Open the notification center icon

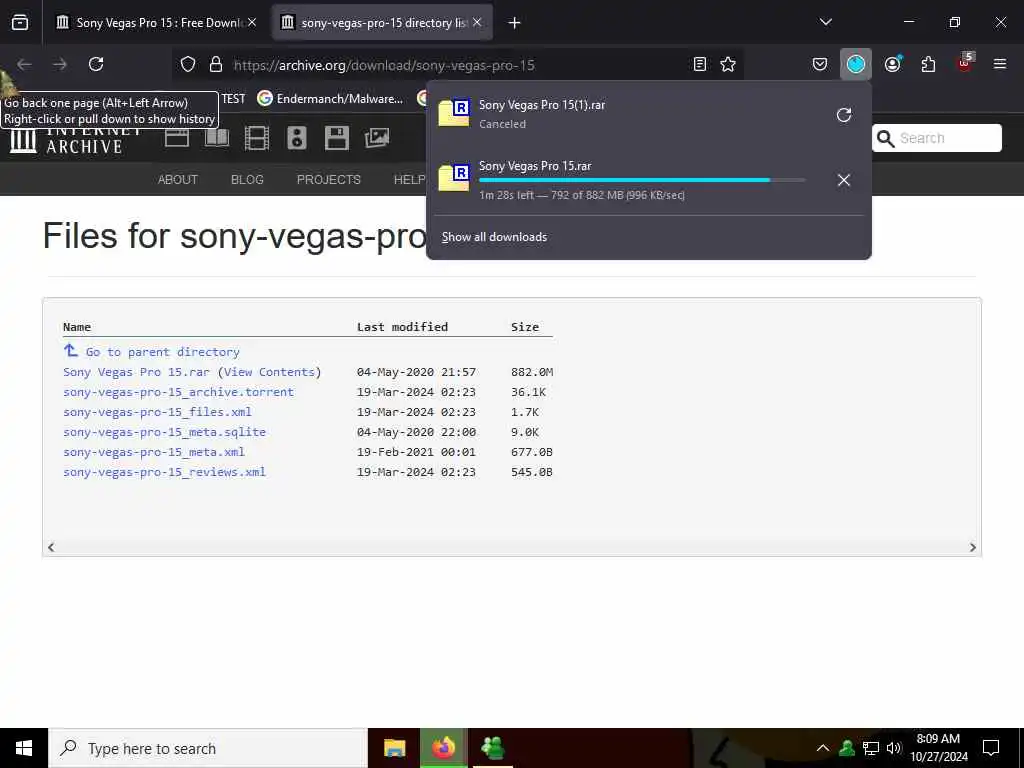[x=991, y=748]
